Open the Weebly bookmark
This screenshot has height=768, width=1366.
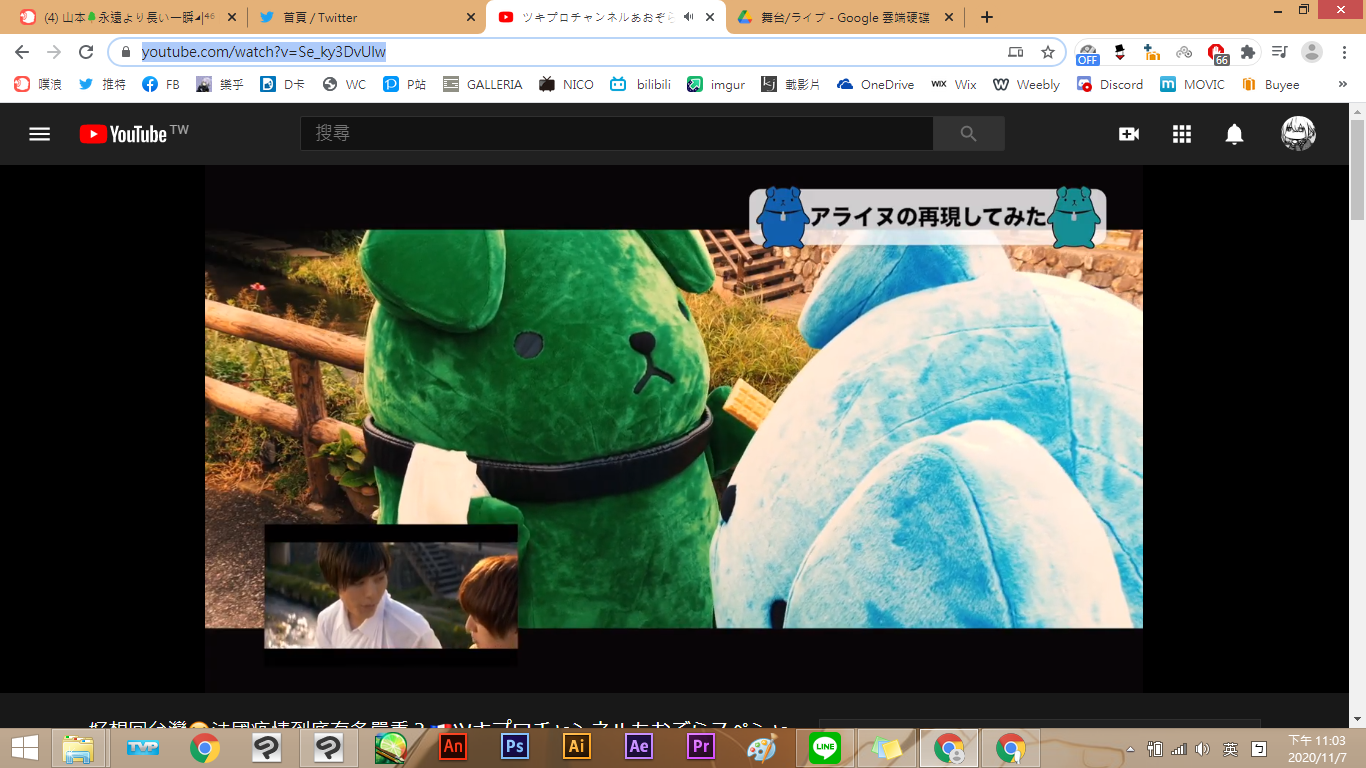pos(1026,85)
